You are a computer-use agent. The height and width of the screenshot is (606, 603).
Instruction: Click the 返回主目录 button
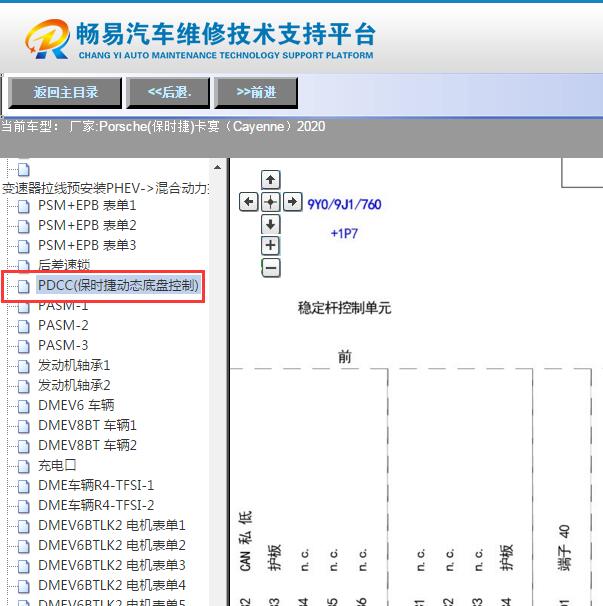[x=65, y=92]
